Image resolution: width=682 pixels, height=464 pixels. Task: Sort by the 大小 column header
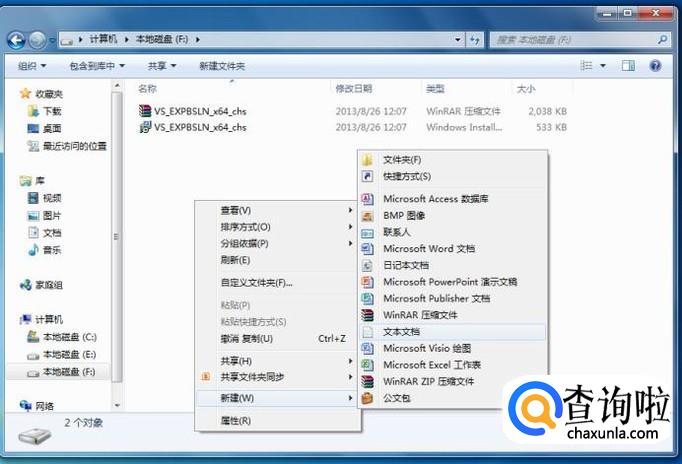(525, 89)
